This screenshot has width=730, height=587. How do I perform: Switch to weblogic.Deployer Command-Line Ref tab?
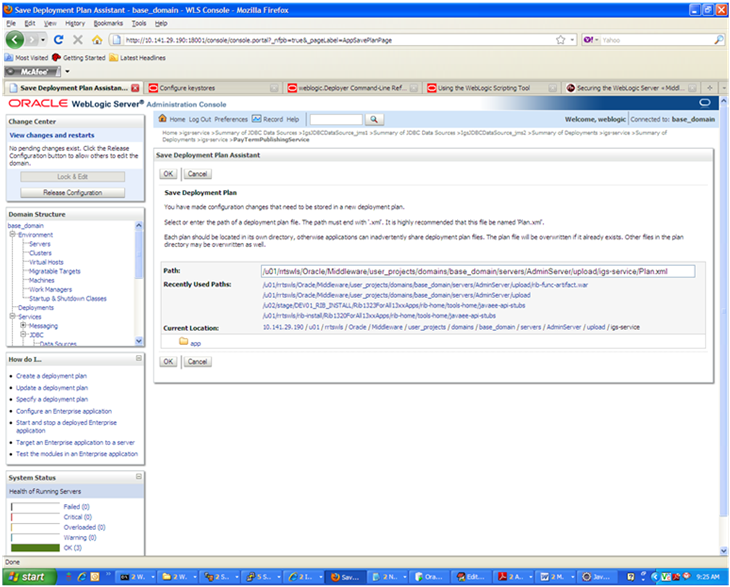[x=352, y=88]
